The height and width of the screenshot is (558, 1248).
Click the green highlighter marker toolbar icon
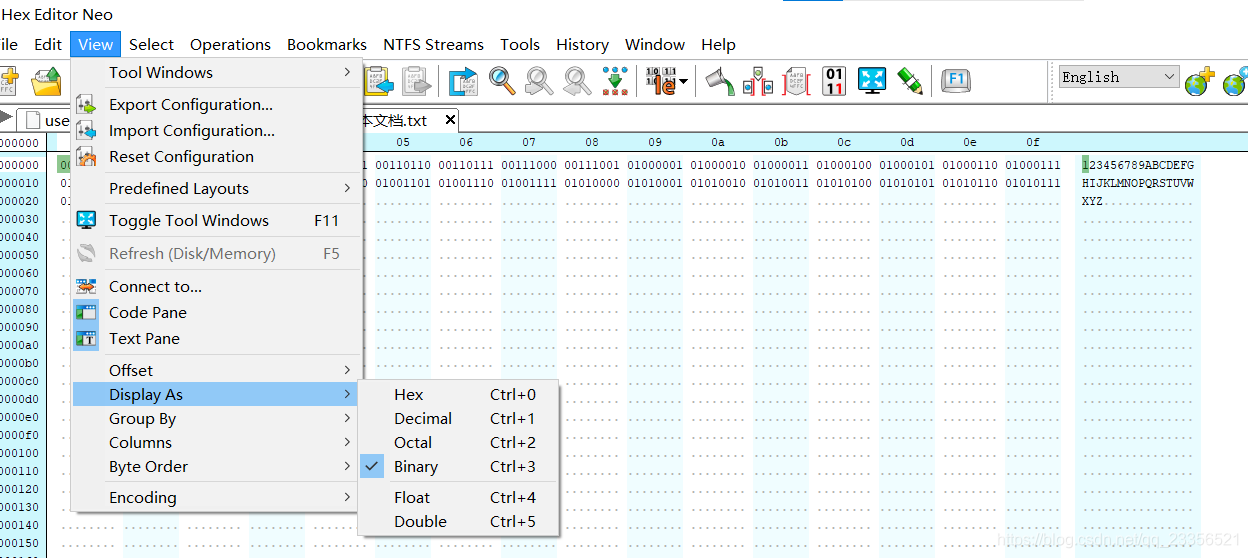point(909,80)
